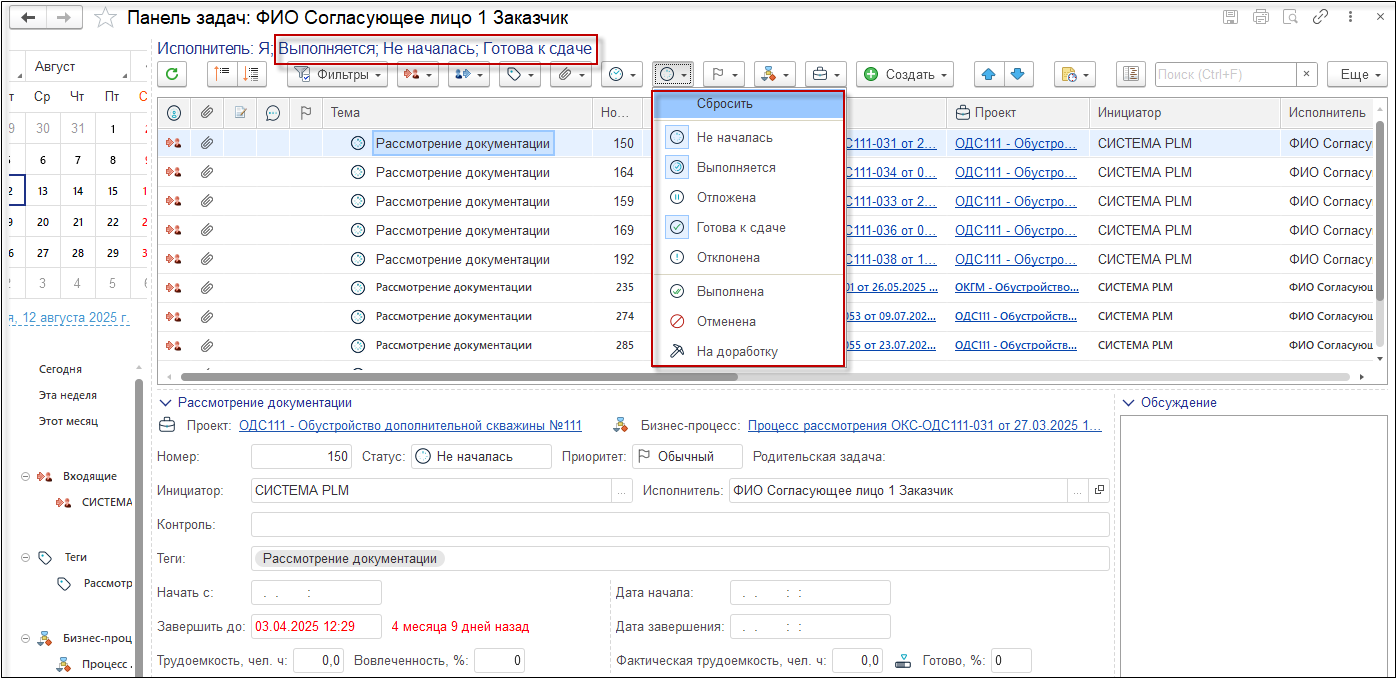Click the print icon in title bar

click(1260, 17)
